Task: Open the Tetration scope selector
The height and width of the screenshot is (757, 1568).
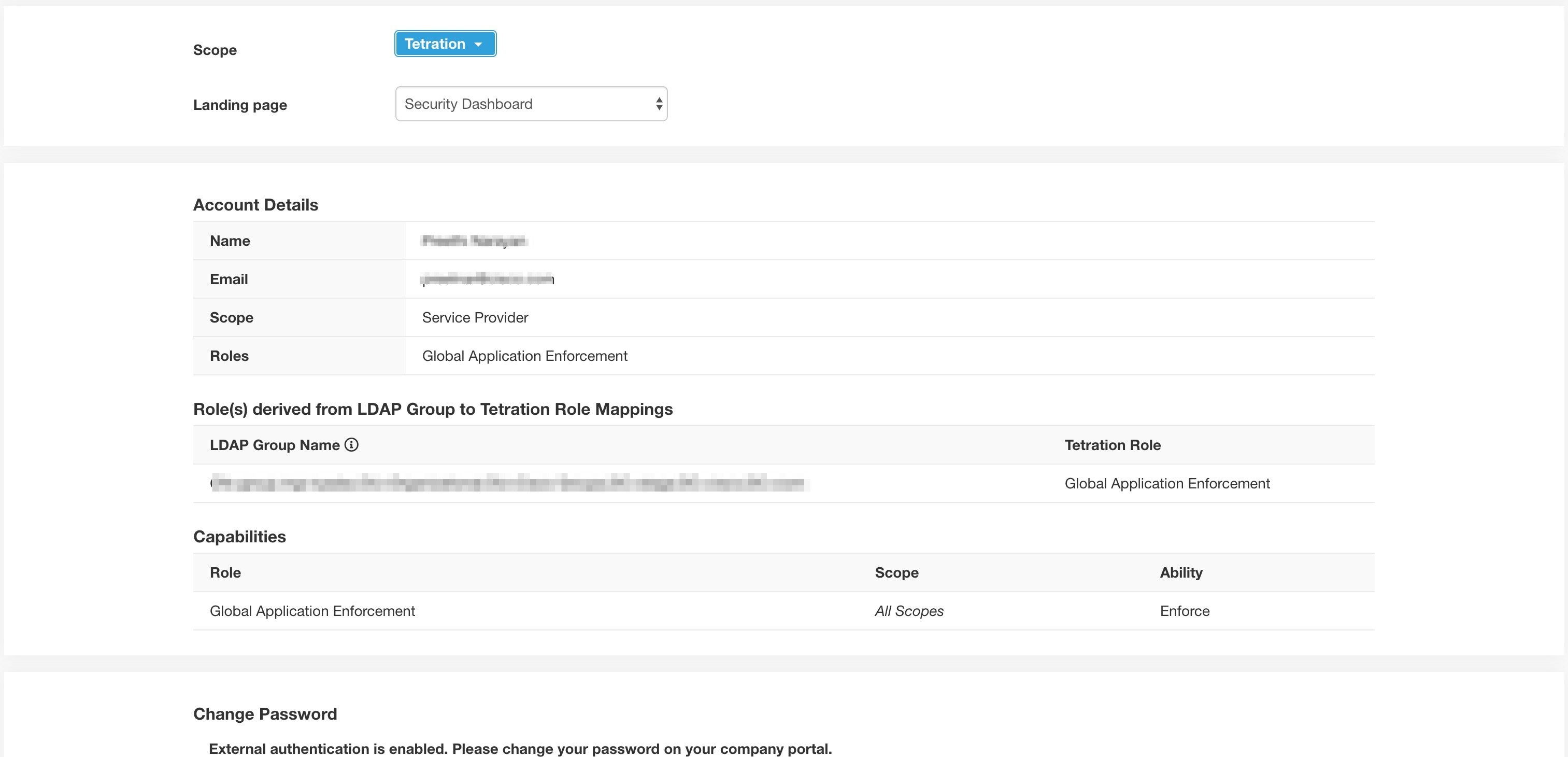Action: point(445,43)
